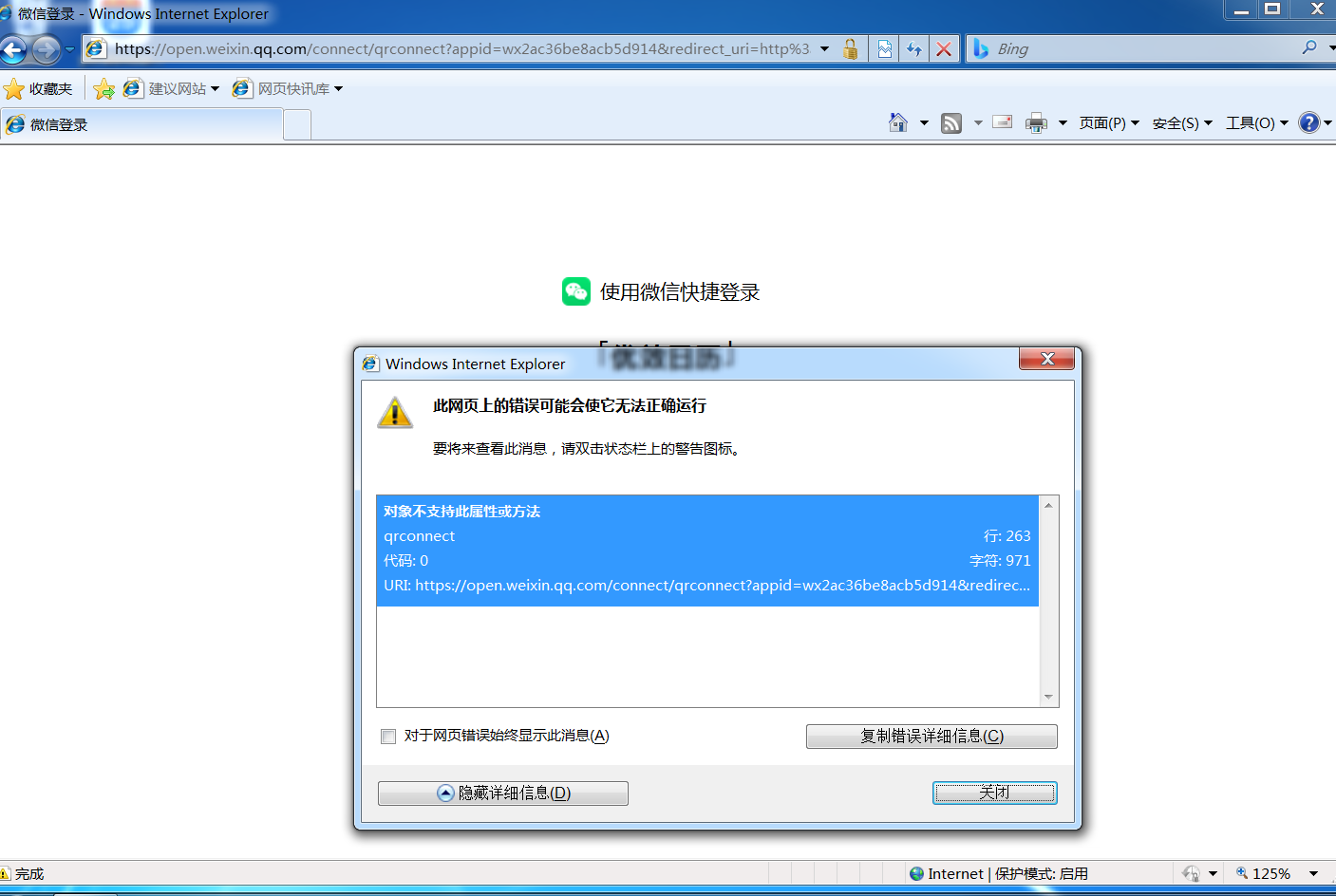Expand the zoom level dropdown arrow
Viewport: 1336px width, 896px height.
(x=1313, y=873)
